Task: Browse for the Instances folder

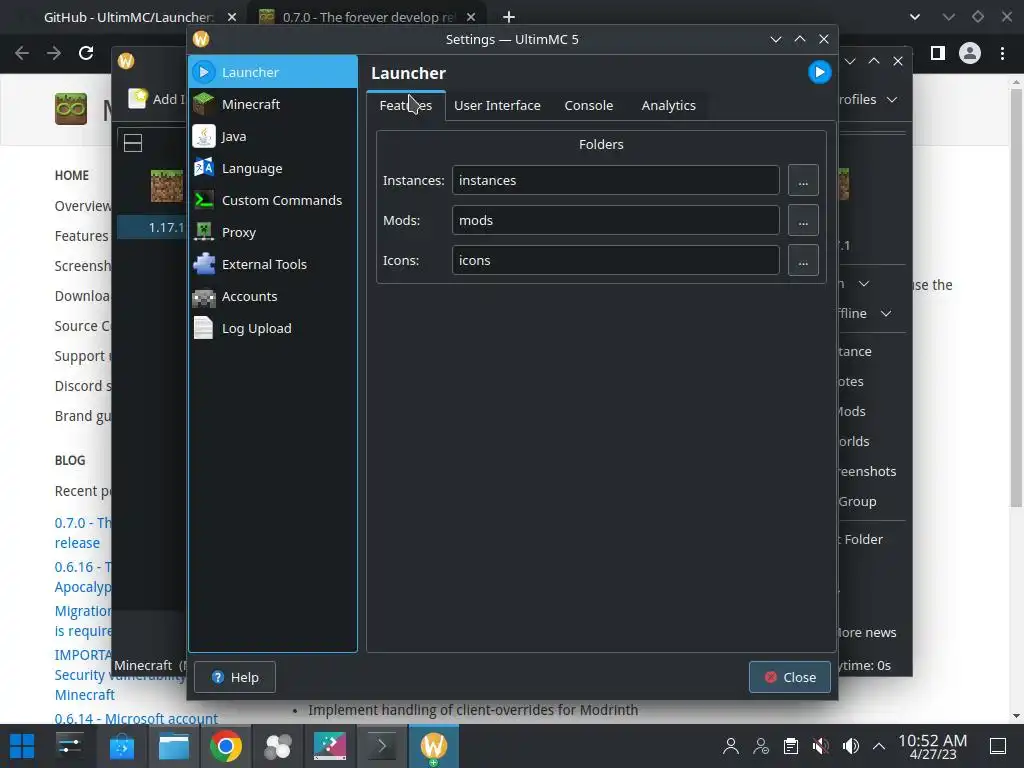Action: click(x=803, y=180)
